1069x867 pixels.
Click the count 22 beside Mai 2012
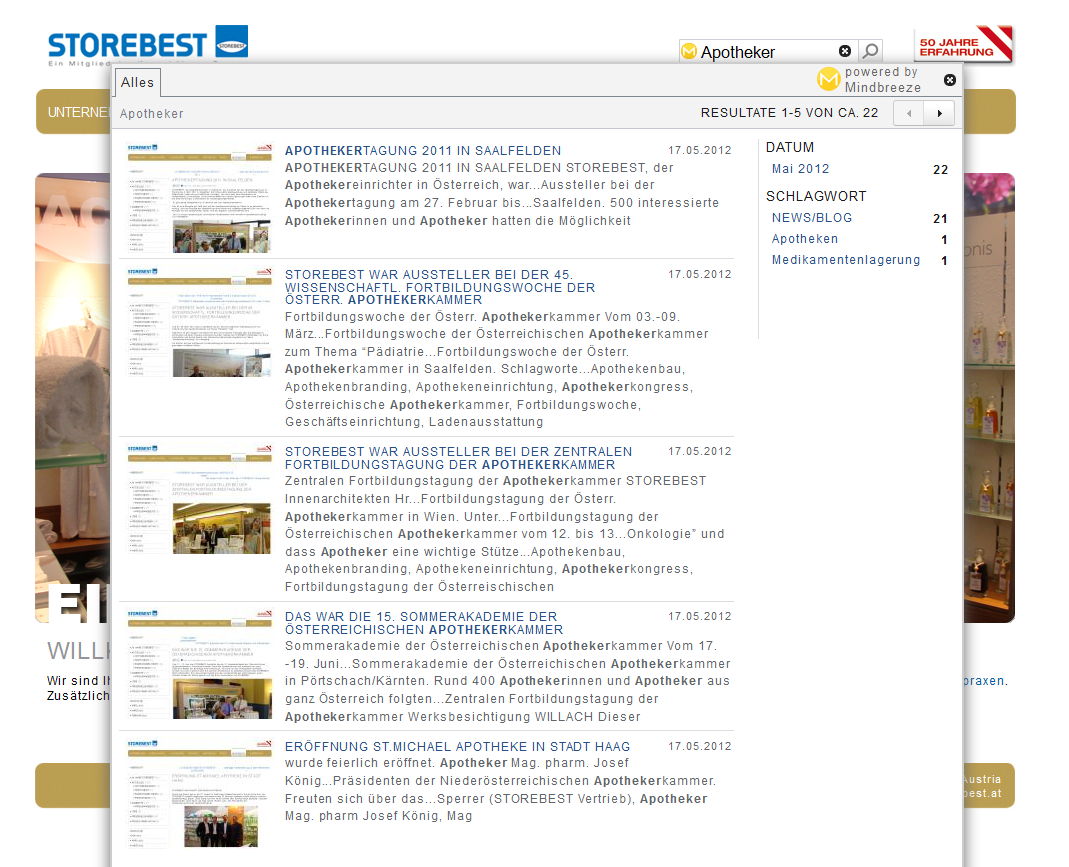coord(940,170)
